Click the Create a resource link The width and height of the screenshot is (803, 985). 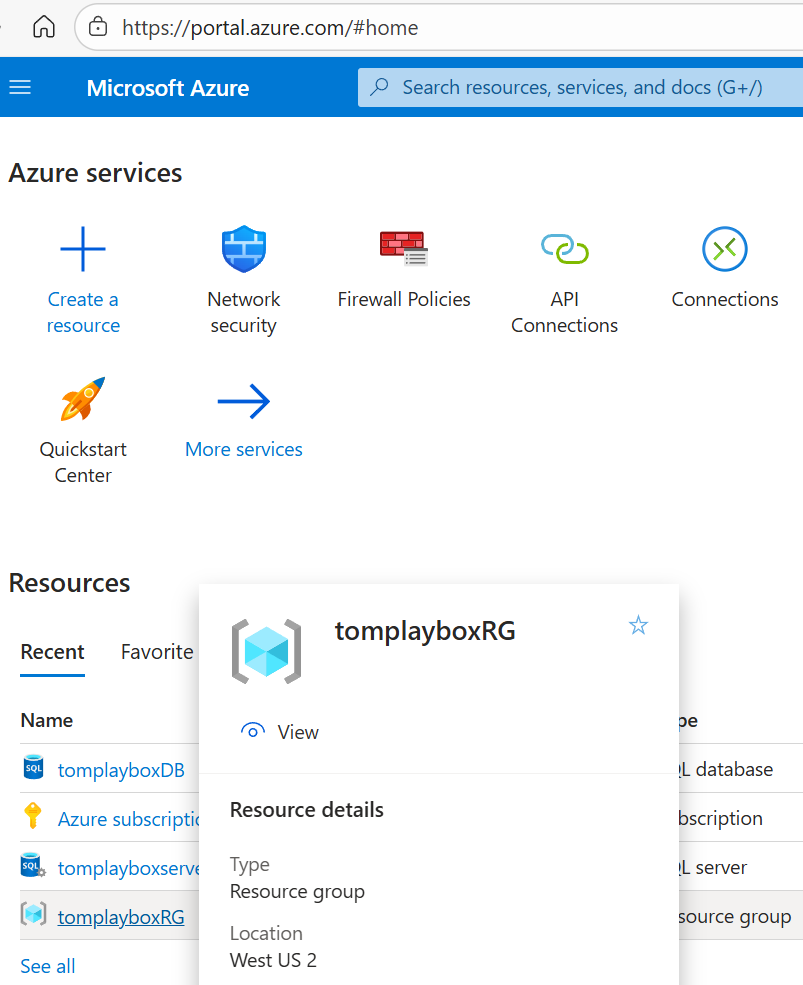click(83, 312)
